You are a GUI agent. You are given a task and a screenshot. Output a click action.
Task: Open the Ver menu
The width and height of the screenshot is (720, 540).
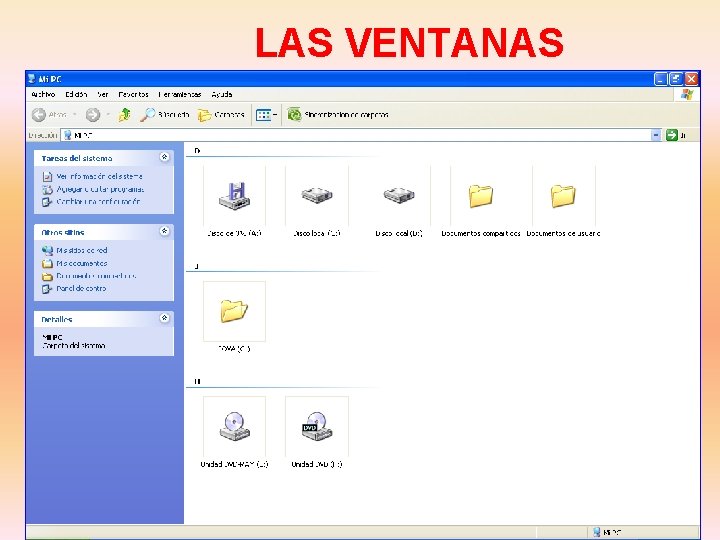point(103,94)
